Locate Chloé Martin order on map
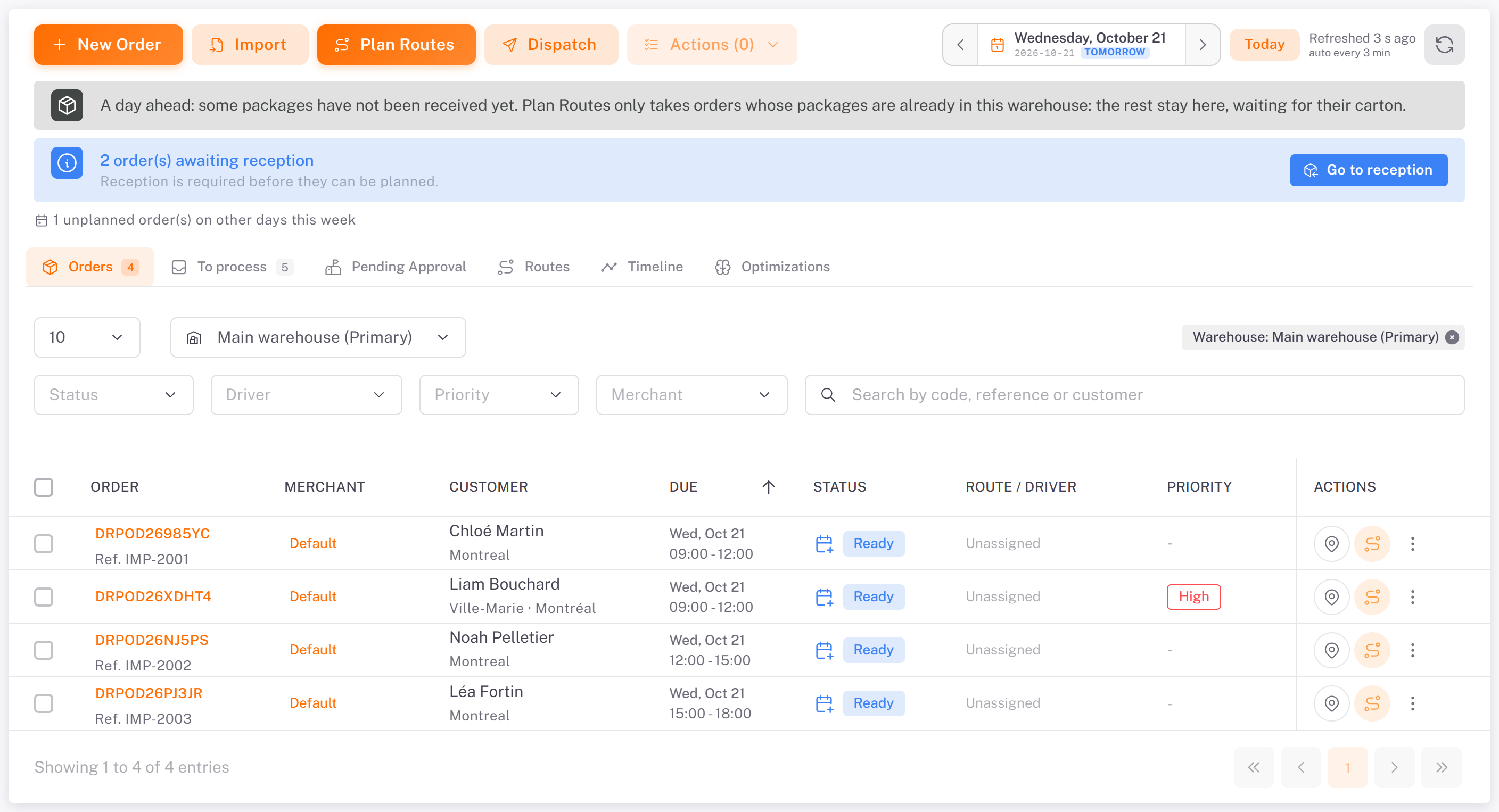 [x=1331, y=543]
